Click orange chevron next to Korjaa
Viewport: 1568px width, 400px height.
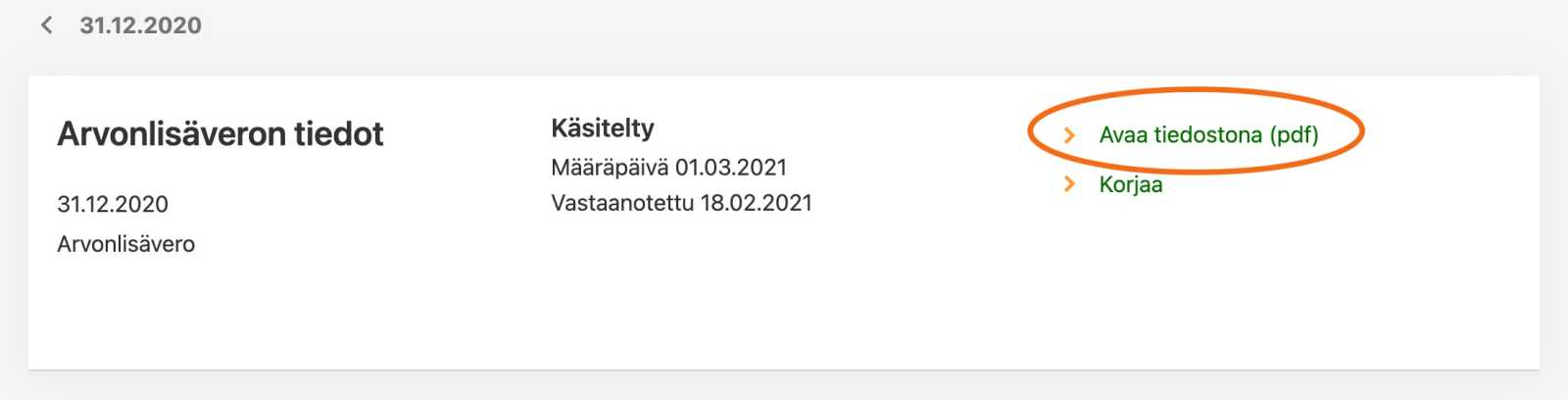tap(1069, 184)
